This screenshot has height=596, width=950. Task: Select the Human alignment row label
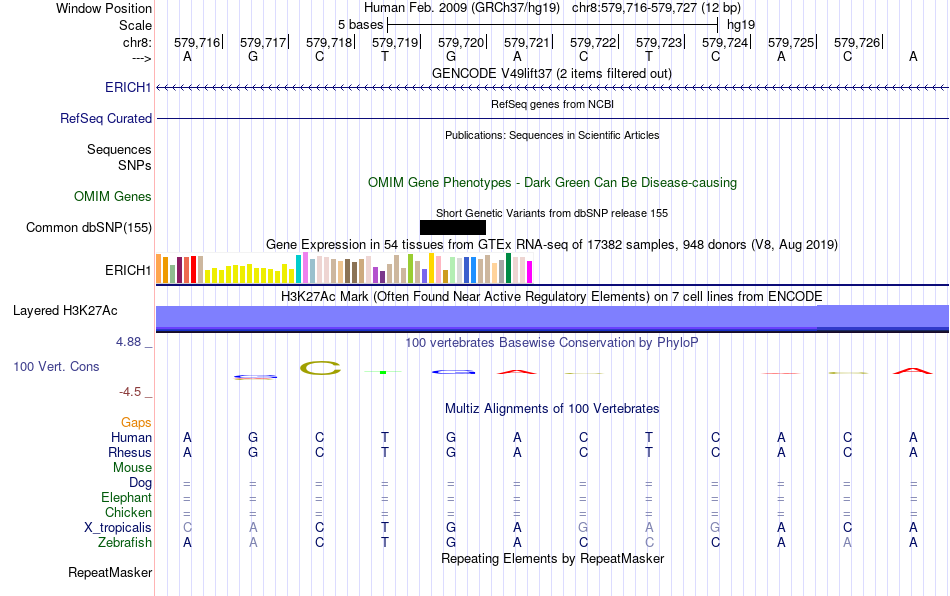131,437
